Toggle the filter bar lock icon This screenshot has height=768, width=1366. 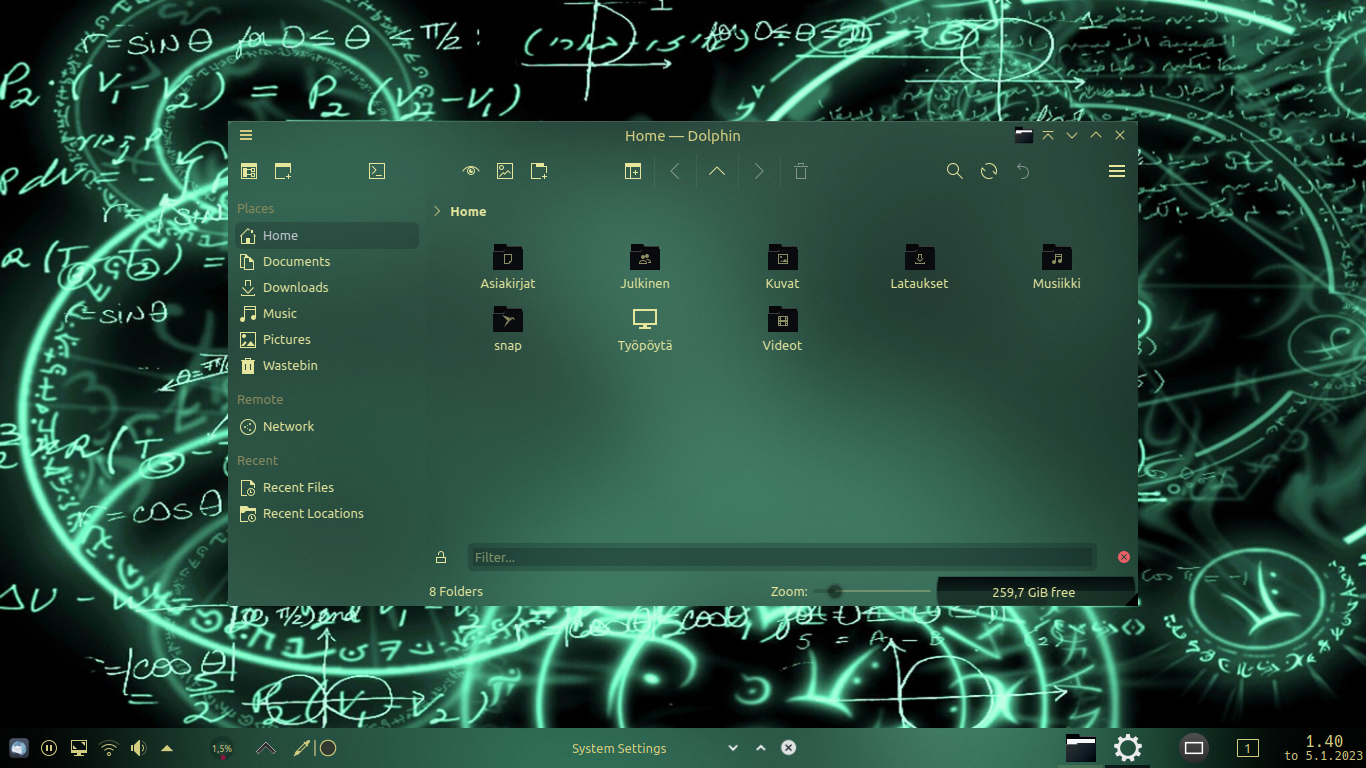click(441, 557)
